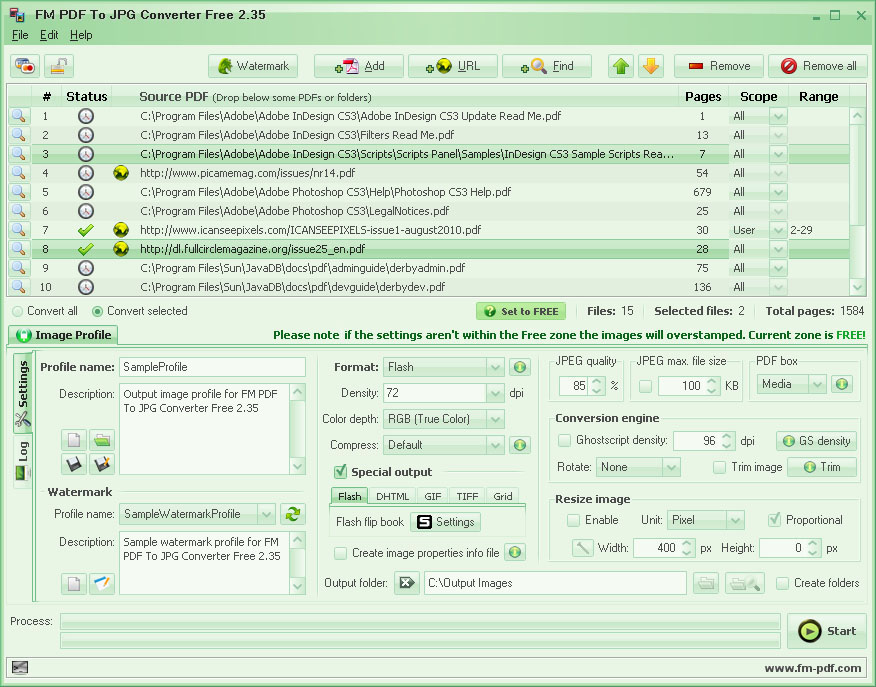This screenshot has height=687, width=876.
Task: Open the Color depth dropdown
Action: click(495, 419)
